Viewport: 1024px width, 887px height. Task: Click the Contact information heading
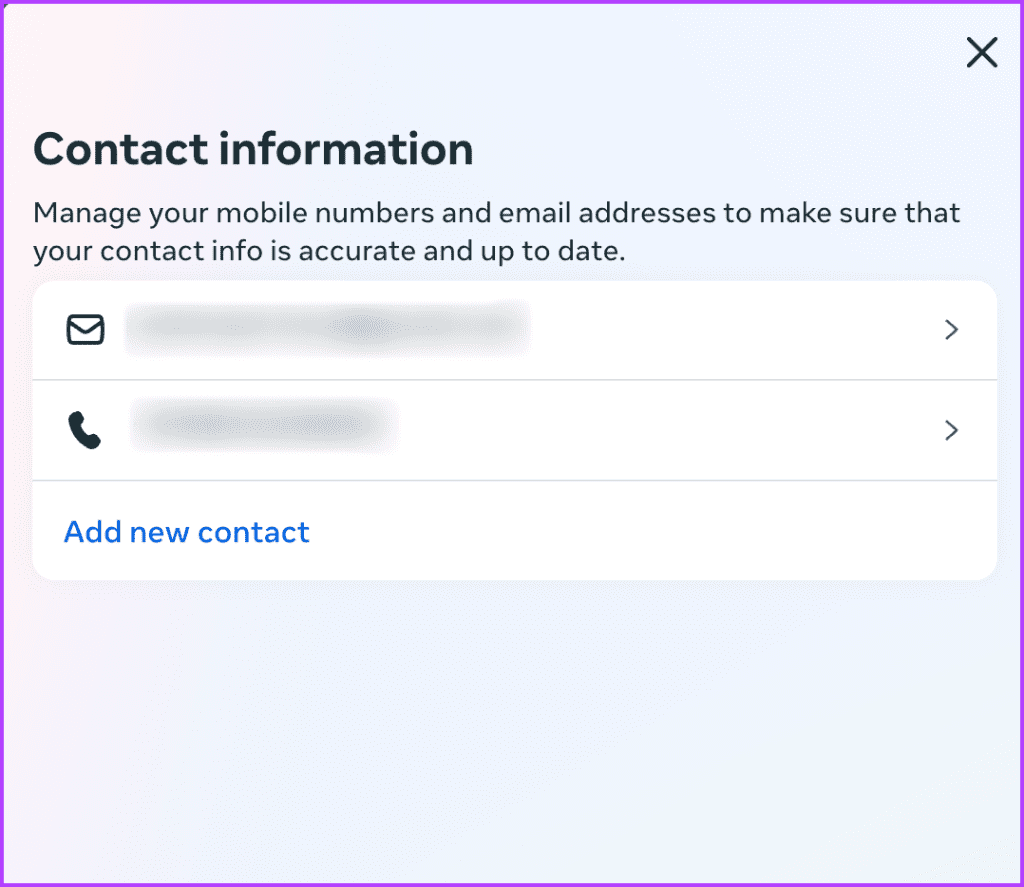253,148
